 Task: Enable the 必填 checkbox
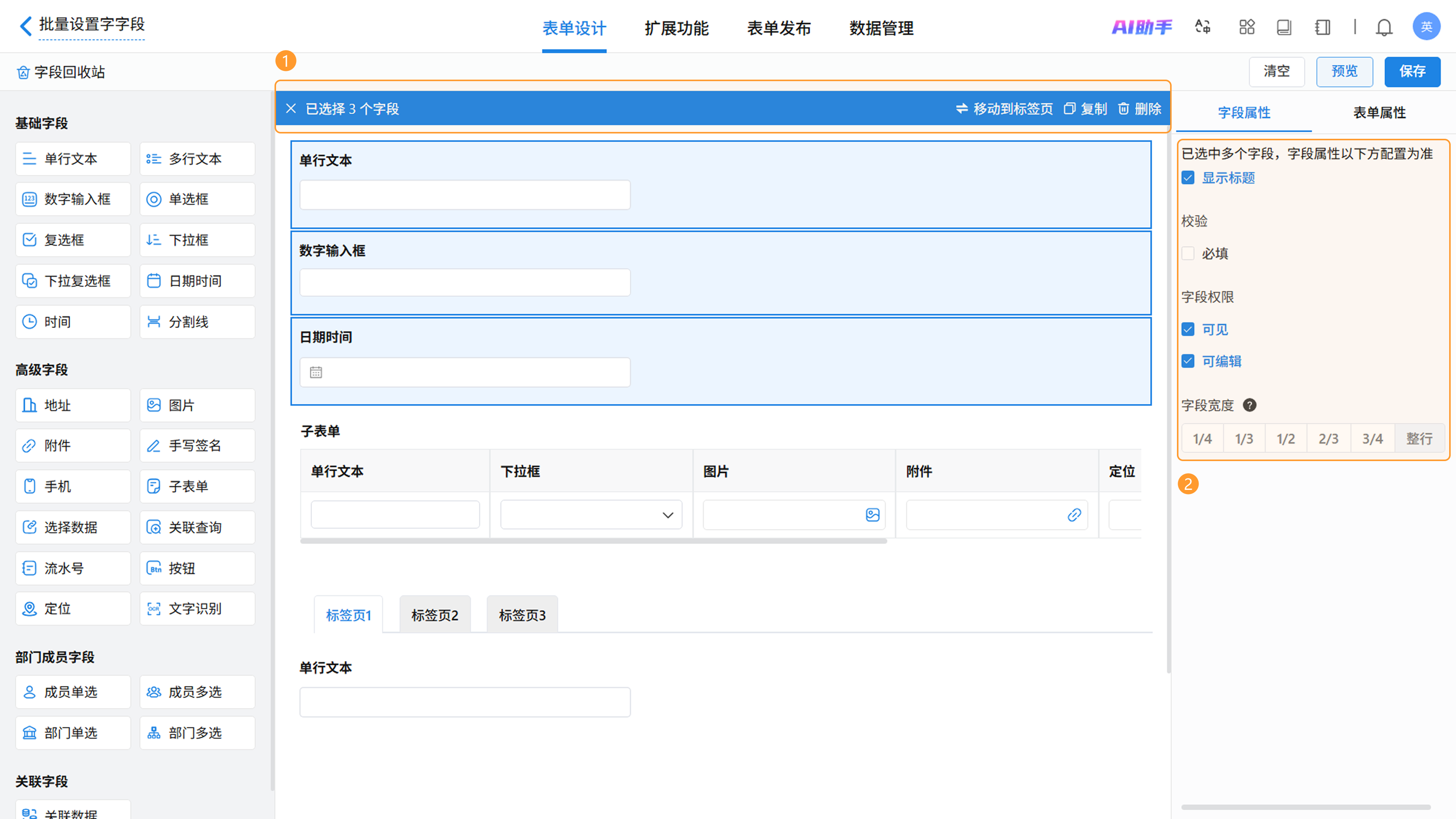[x=1188, y=253]
